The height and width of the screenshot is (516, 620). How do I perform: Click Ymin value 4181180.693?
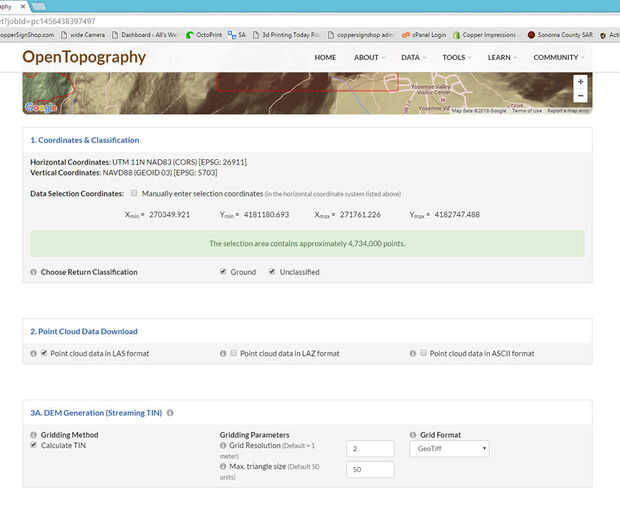coord(266,215)
